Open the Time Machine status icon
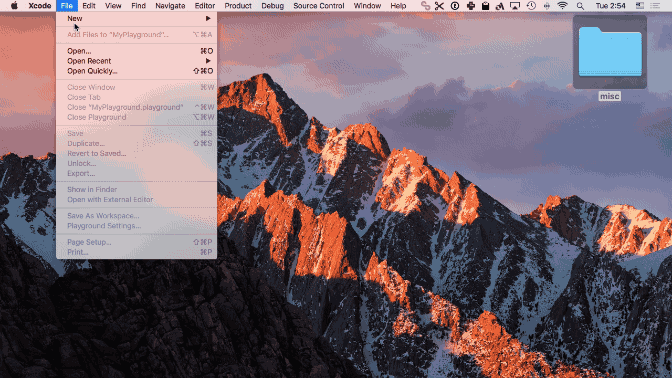This screenshot has height=378, width=672. pyautogui.click(x=531, y=6)
